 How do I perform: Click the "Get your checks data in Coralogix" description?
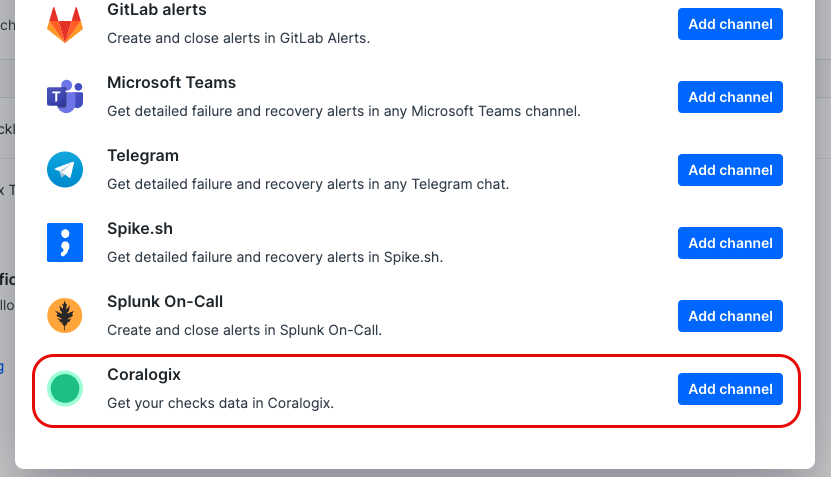click(220, 404)
